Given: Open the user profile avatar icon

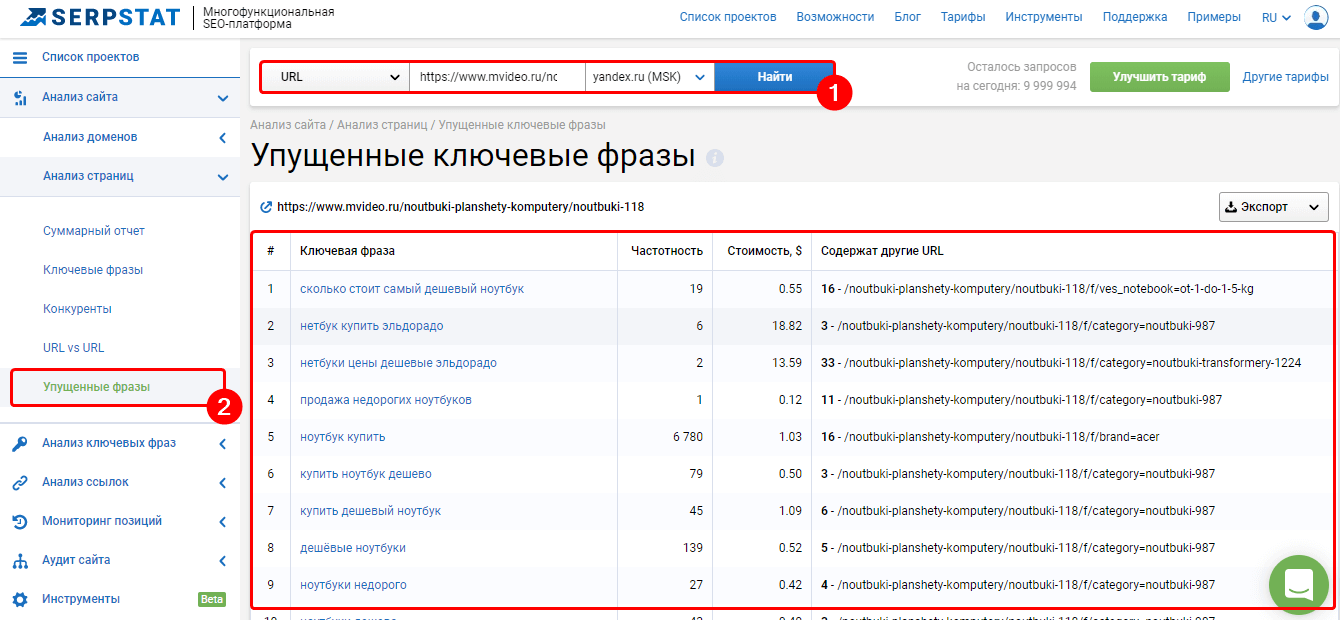Looking at the screenshot, I should point(1316,17).
